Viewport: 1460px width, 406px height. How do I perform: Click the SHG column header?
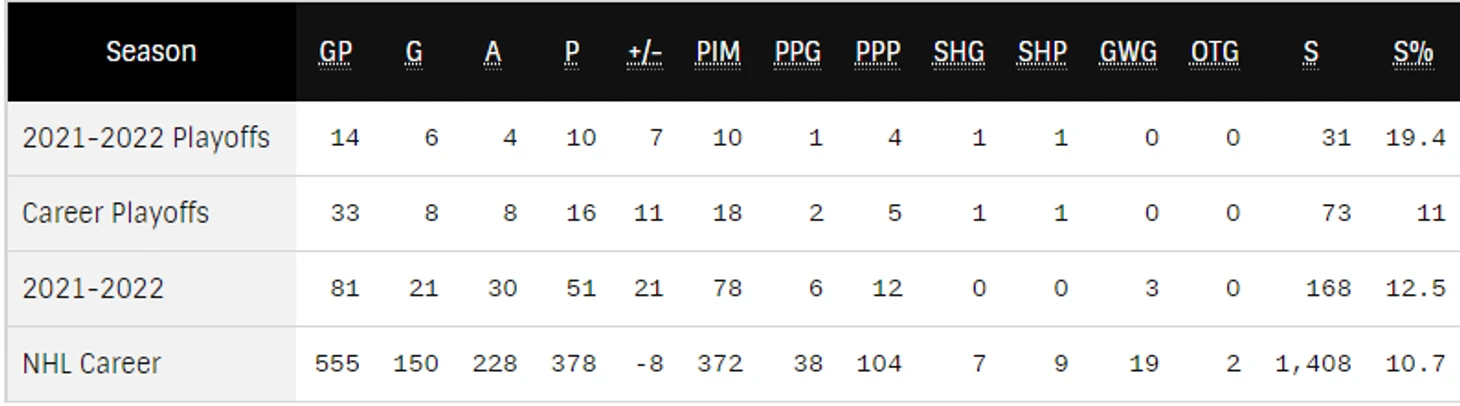click(959, 52)
